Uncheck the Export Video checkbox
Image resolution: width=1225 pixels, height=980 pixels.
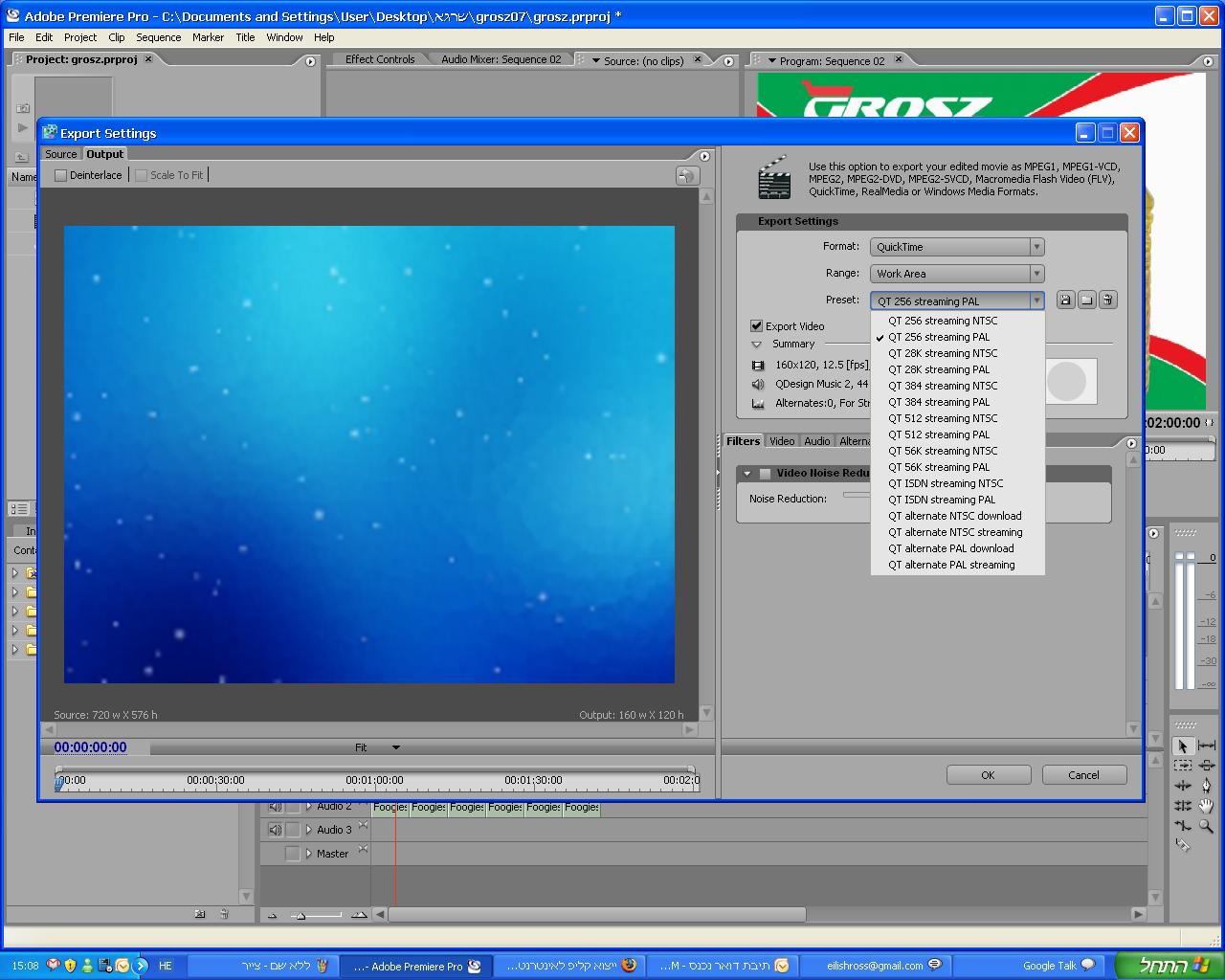pyautogui.click(x=757, y=326)
